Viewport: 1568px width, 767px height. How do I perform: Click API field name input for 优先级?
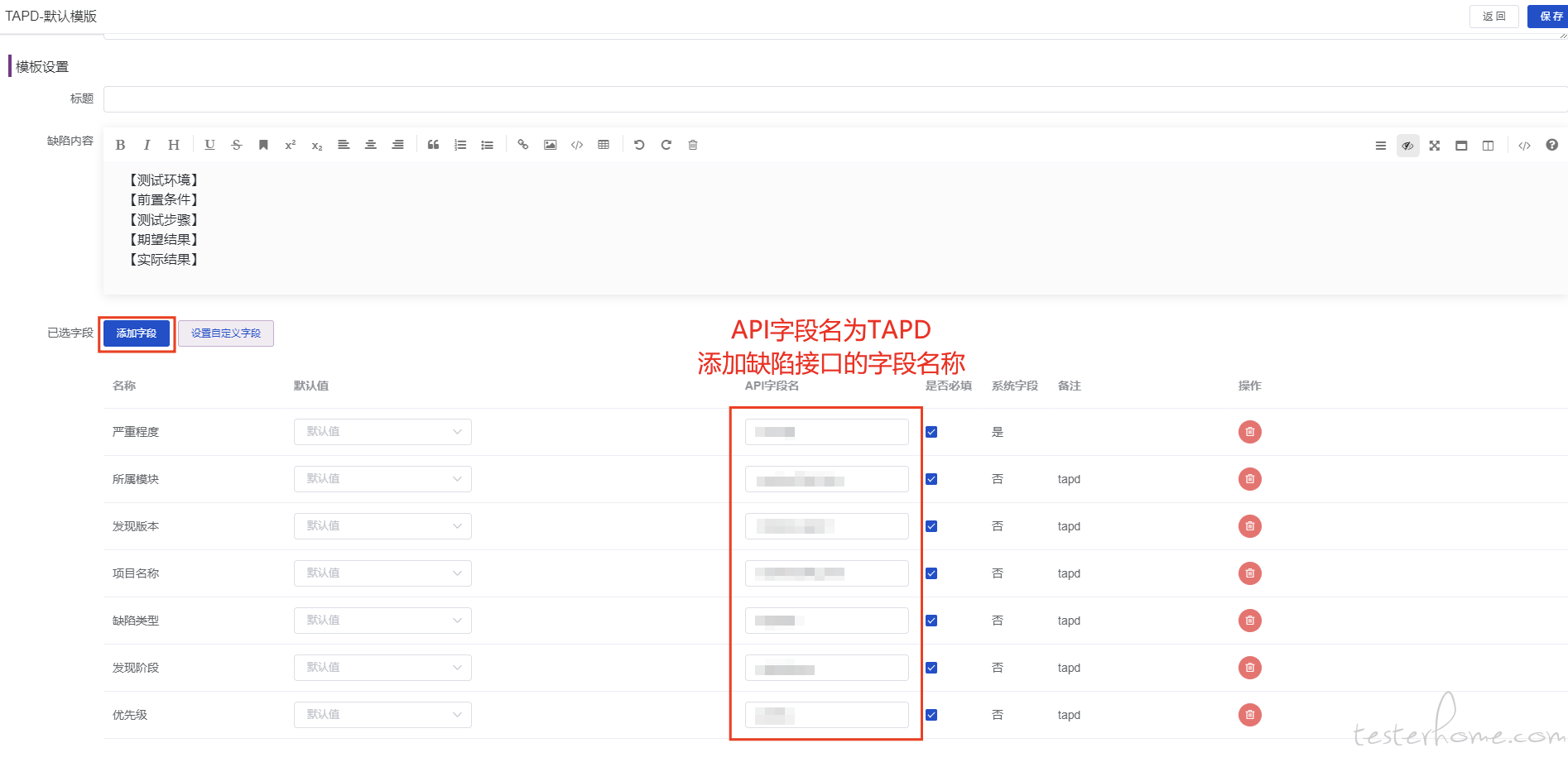(x=826, y=715)
